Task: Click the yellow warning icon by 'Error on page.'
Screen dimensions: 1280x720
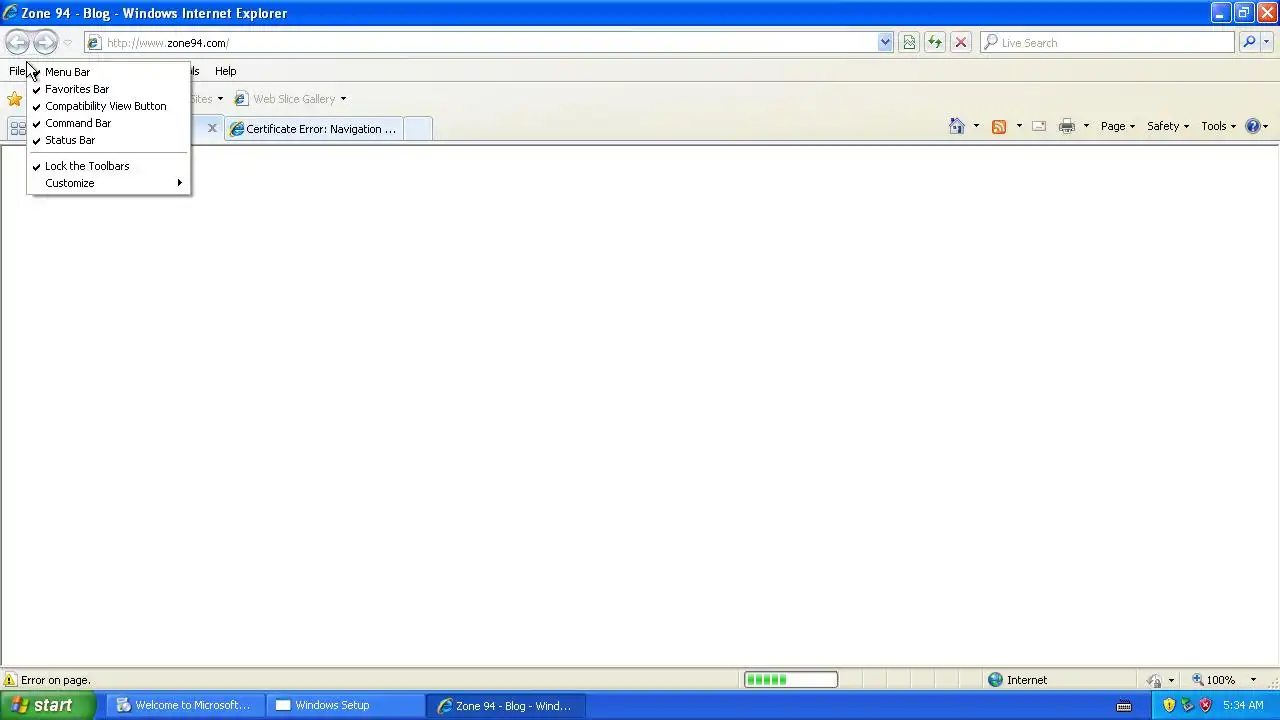Action: 10,680
